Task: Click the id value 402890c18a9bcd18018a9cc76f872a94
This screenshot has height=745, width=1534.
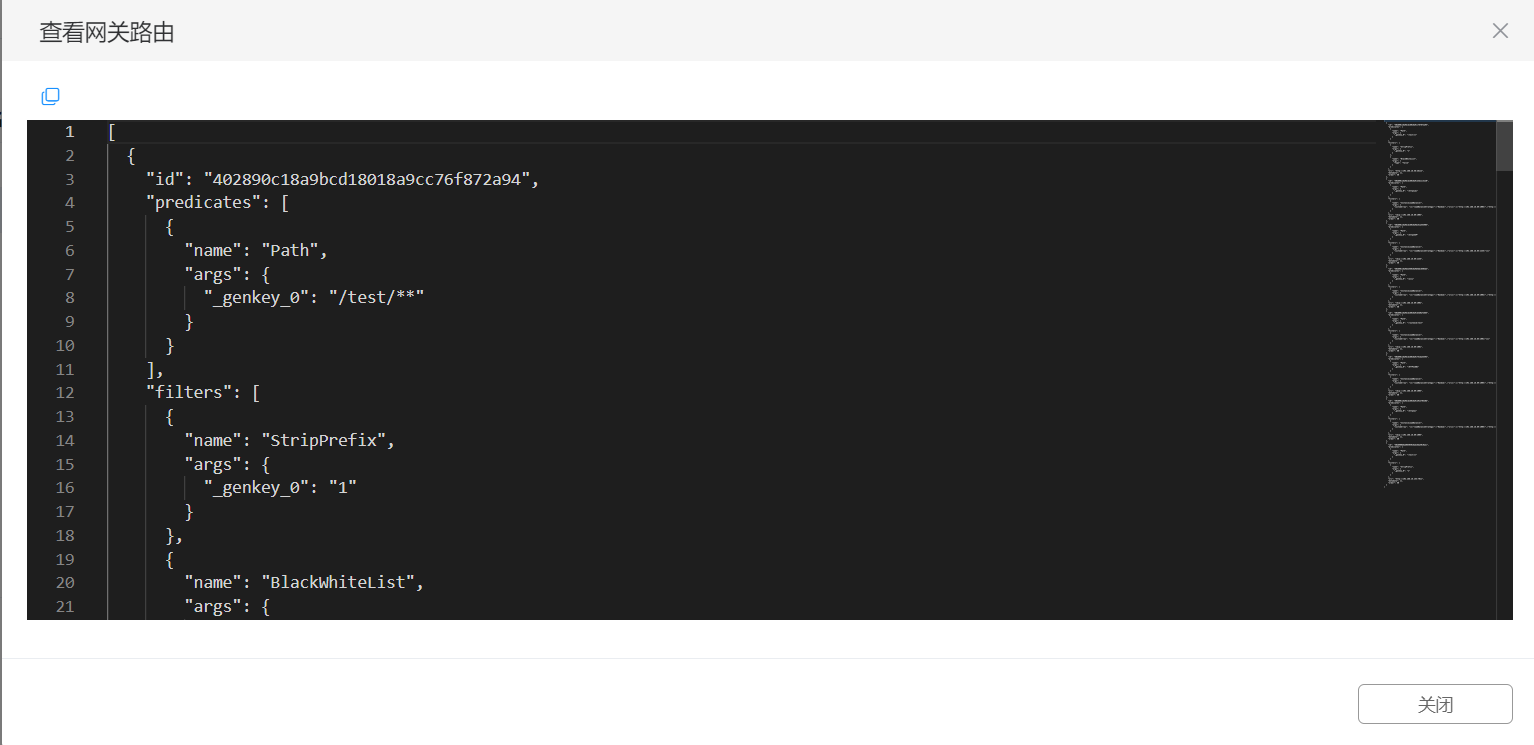Action: click(x=371, y=179)
